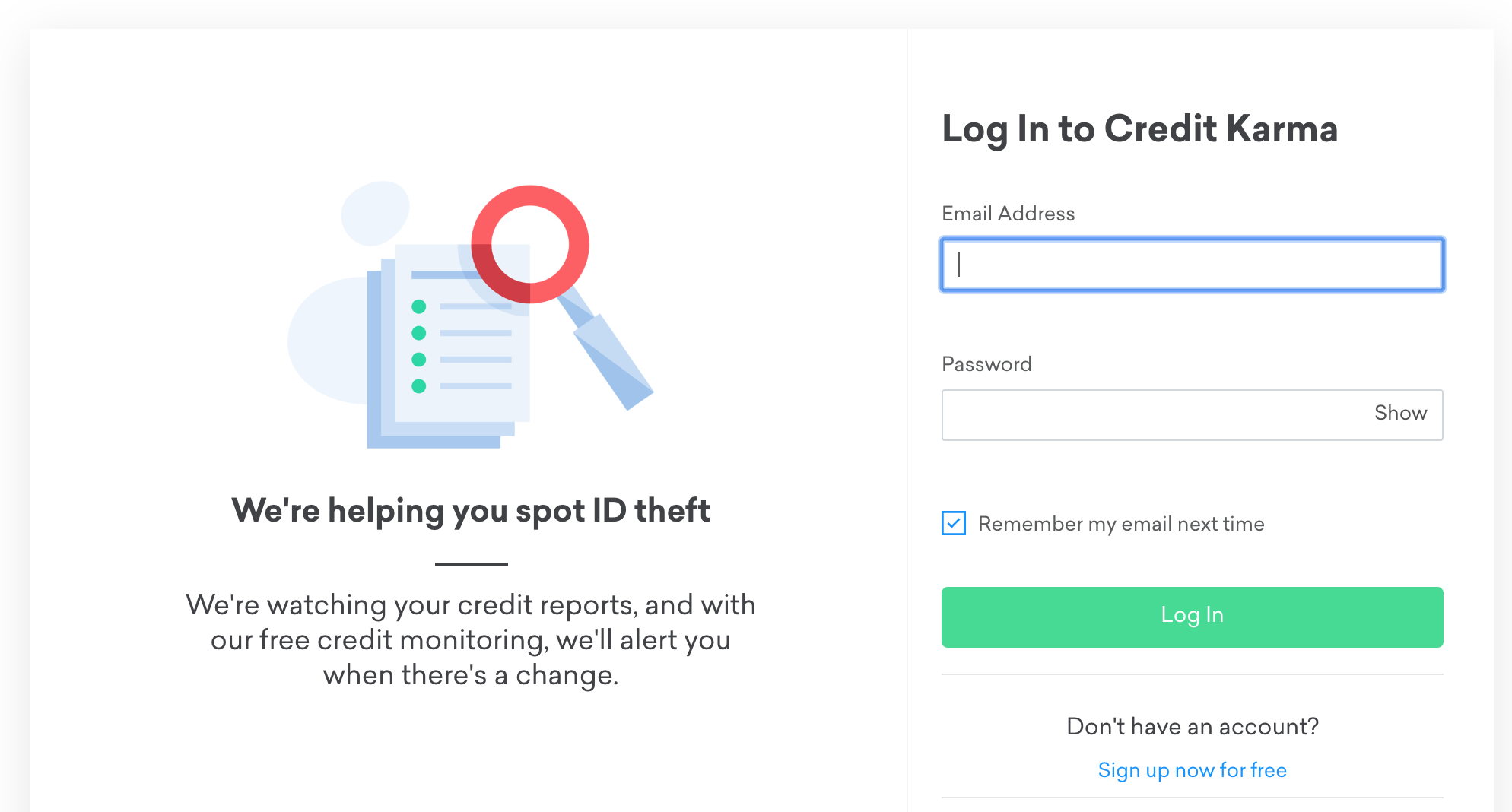Click the Log In to Credit Karma heading
The width and height of the screenshot is (1512, 812).
click(x=1139, y=129)
